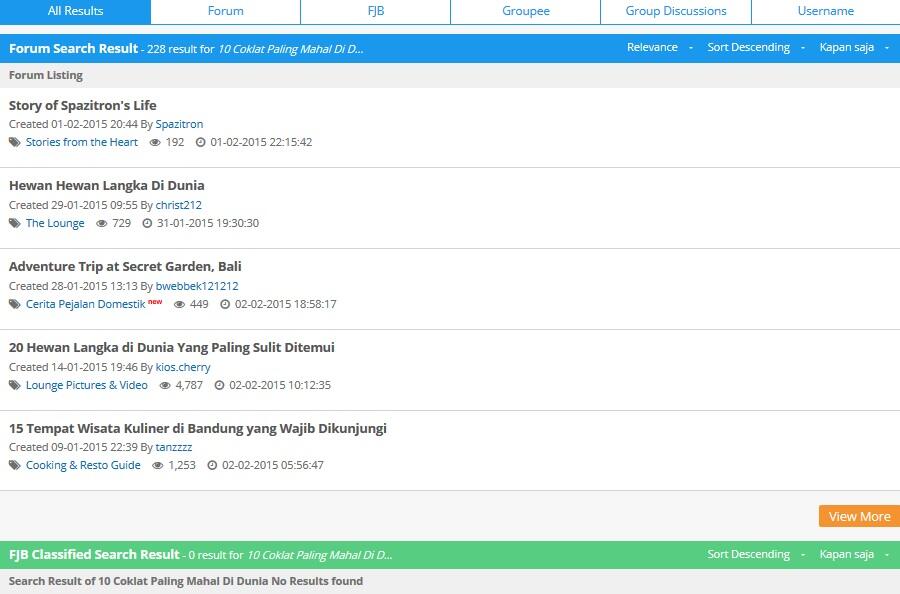
Task: Open Sort Descending dropdown in FJB results
Action: click(x=755, y=554)
